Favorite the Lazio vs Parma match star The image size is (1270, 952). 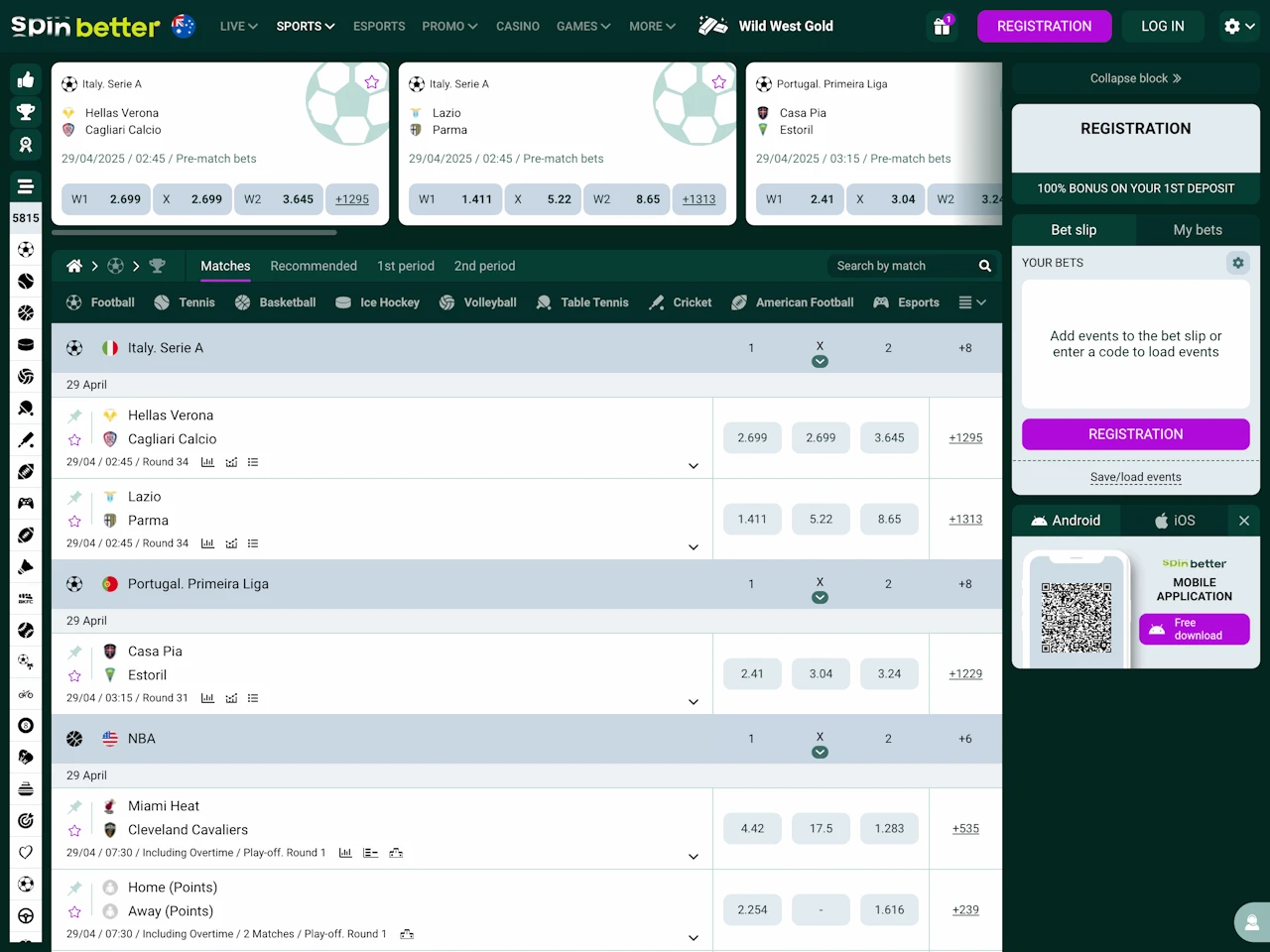point(74,522)
